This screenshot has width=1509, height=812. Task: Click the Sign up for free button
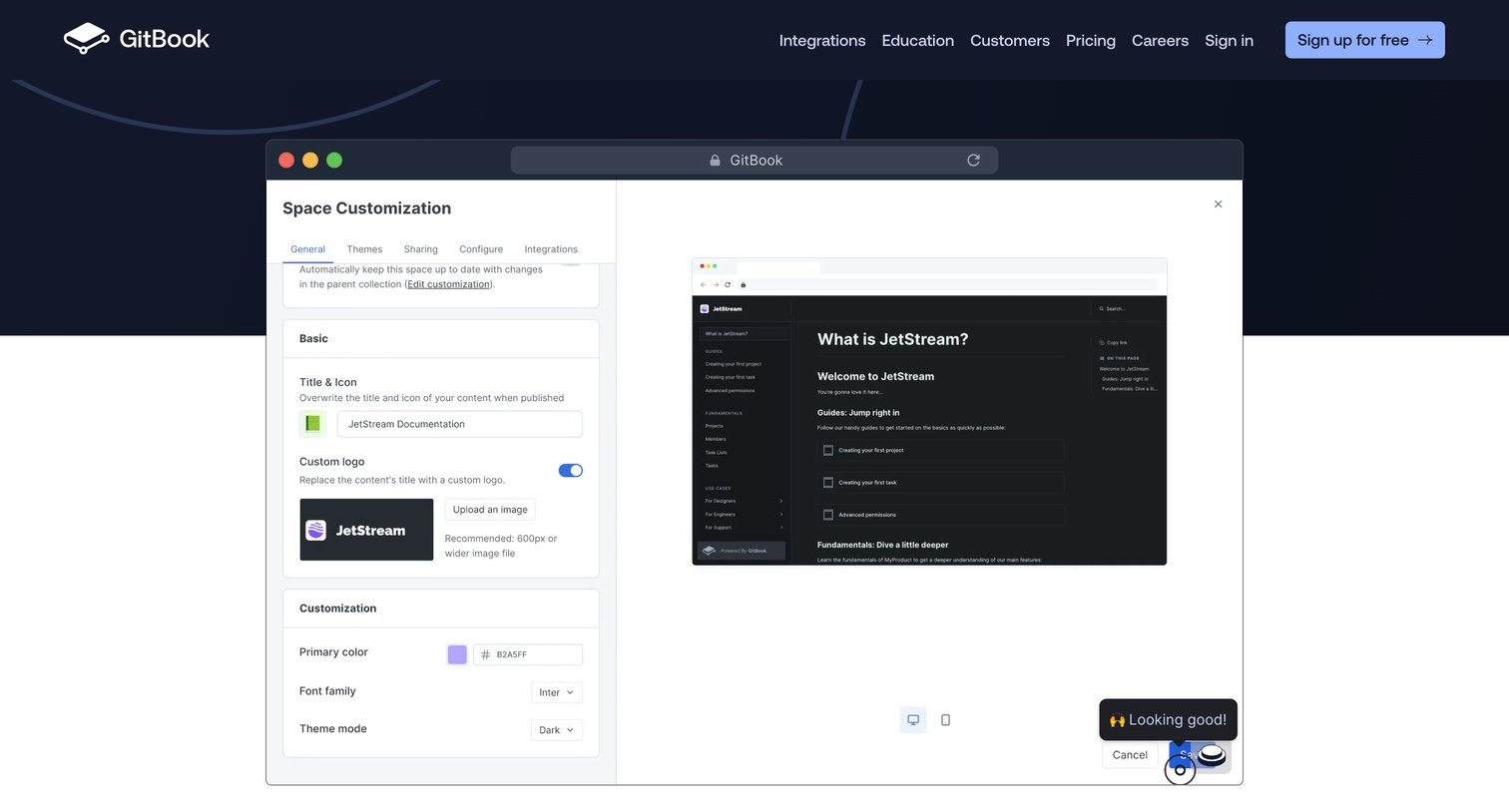tap(1364, 40)
